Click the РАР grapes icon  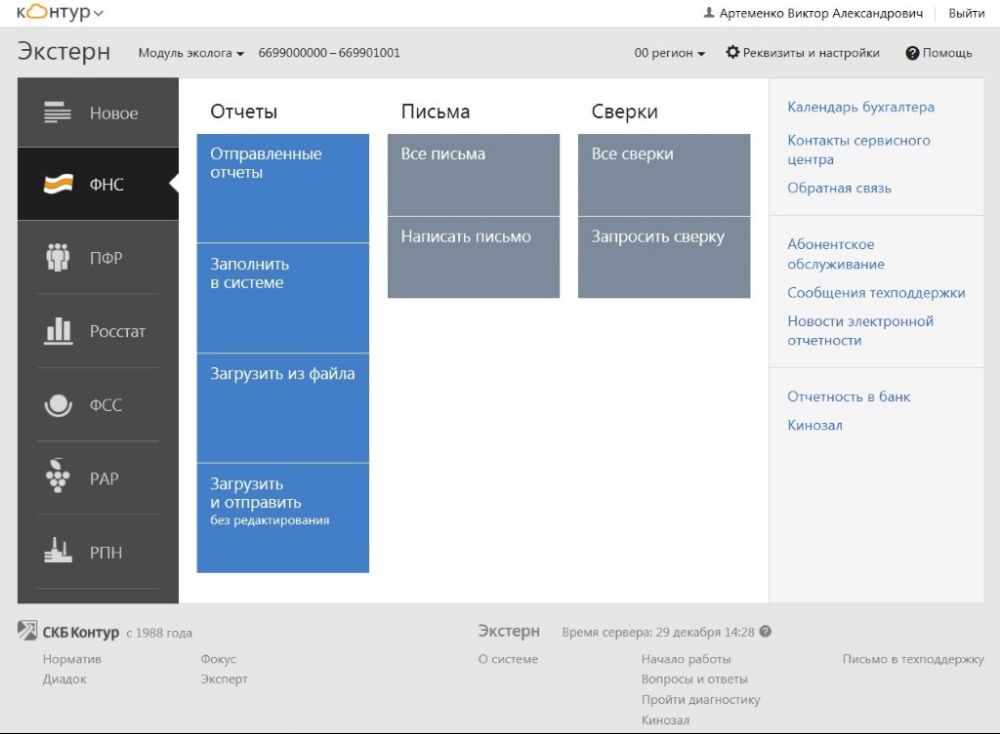click(x=57, y=476)
